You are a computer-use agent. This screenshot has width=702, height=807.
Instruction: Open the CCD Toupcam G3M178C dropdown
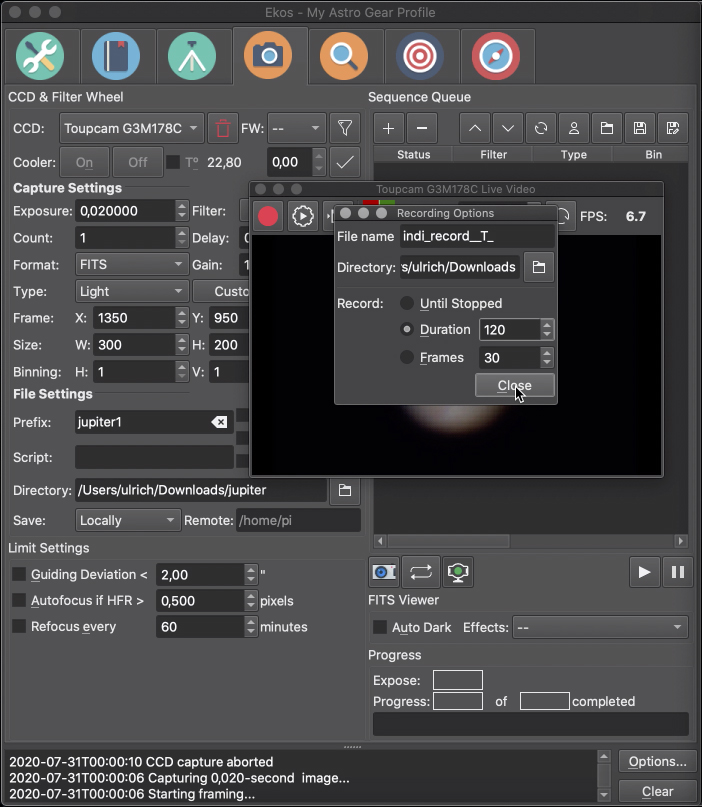point(132,128)
